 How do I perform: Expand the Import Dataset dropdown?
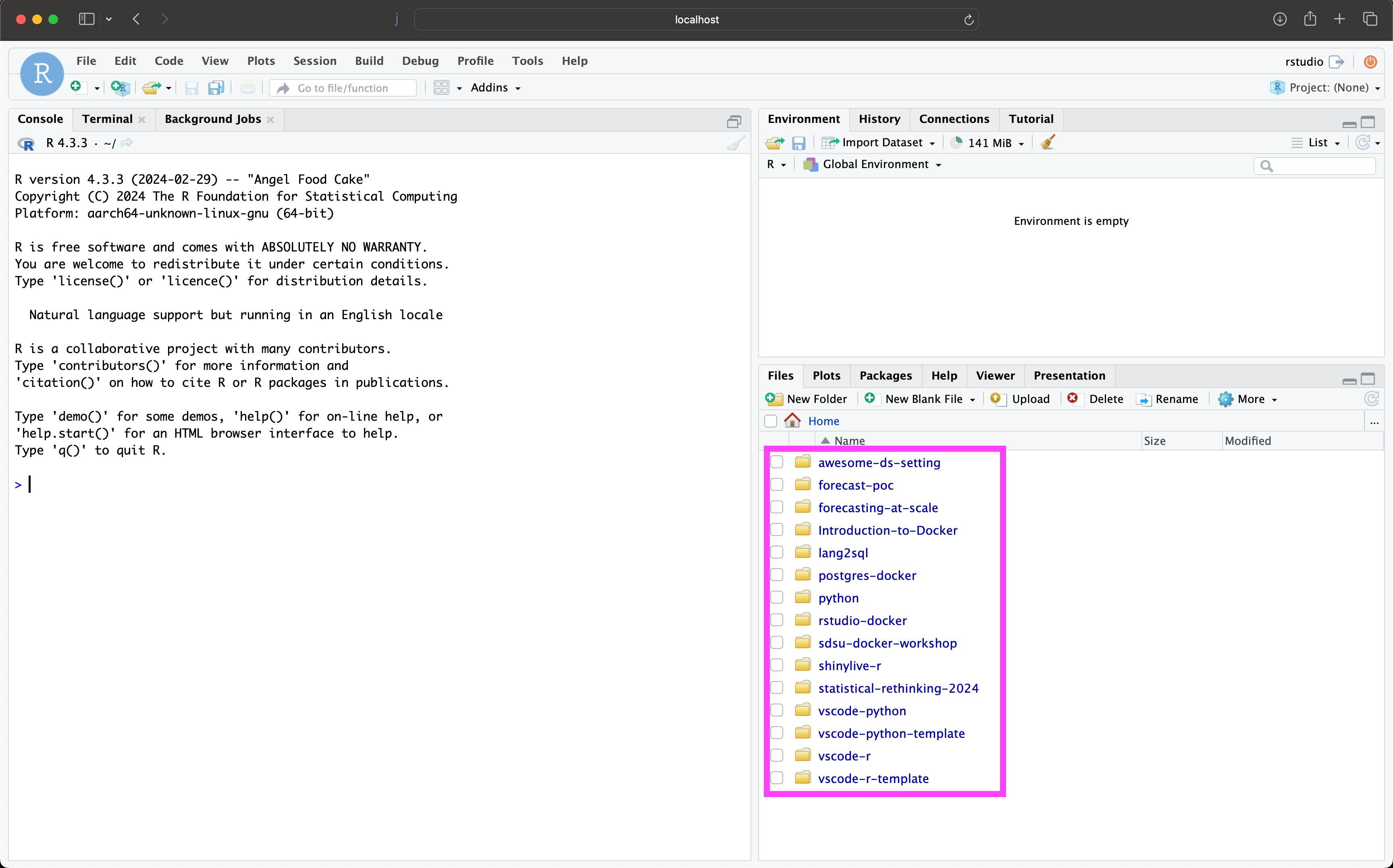(879, 142)
